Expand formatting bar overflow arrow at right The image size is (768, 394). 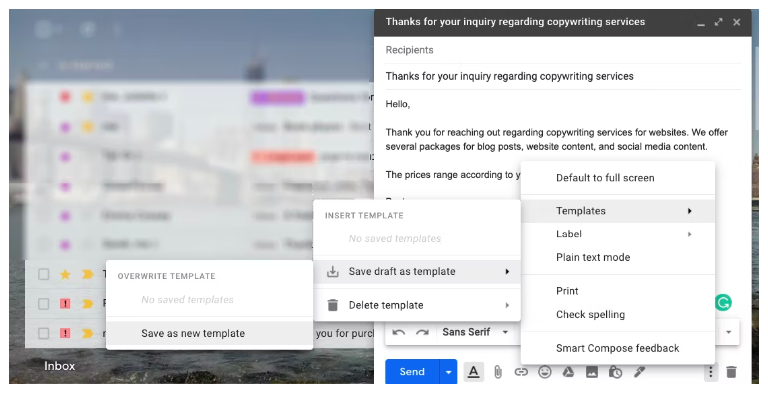point(728,332)
